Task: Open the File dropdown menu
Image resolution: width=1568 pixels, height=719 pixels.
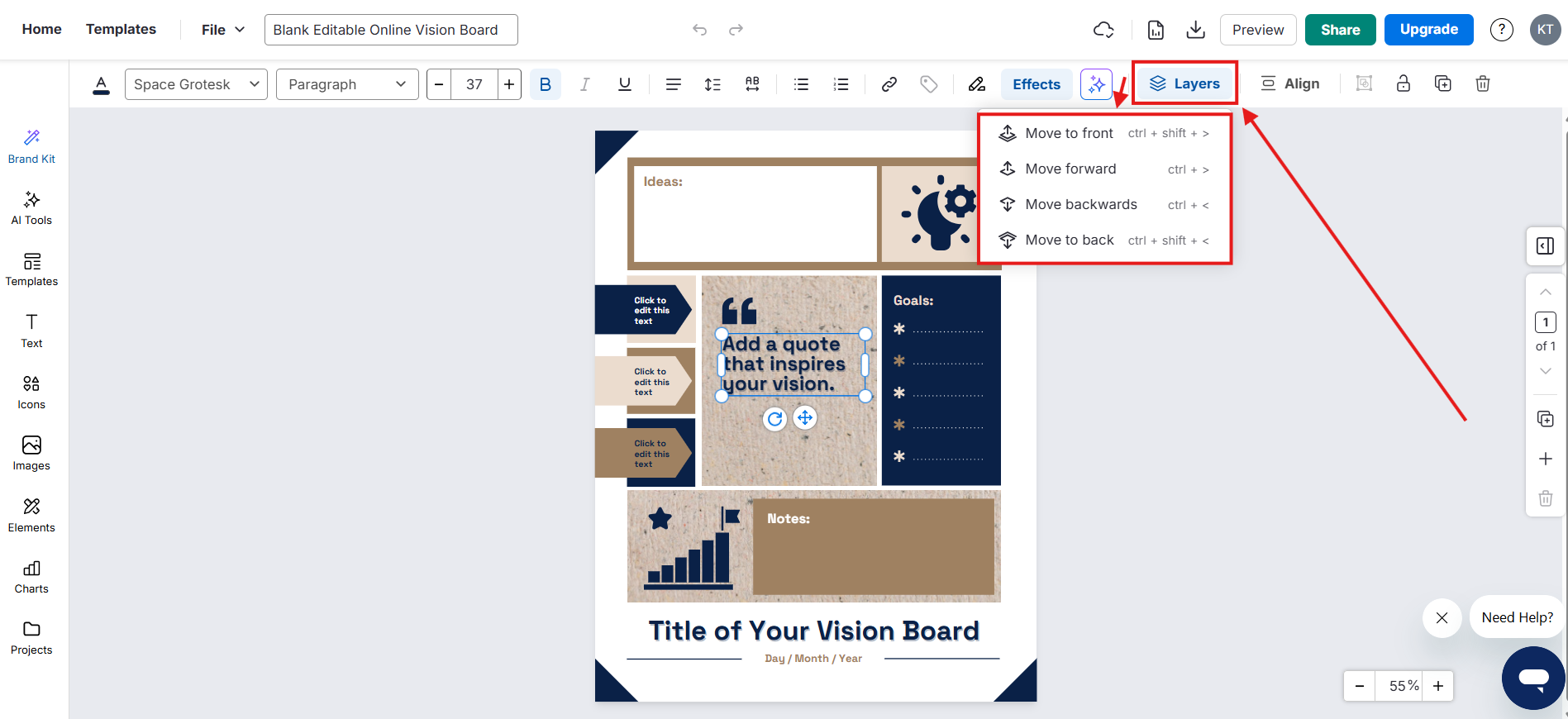Action: 223,30
